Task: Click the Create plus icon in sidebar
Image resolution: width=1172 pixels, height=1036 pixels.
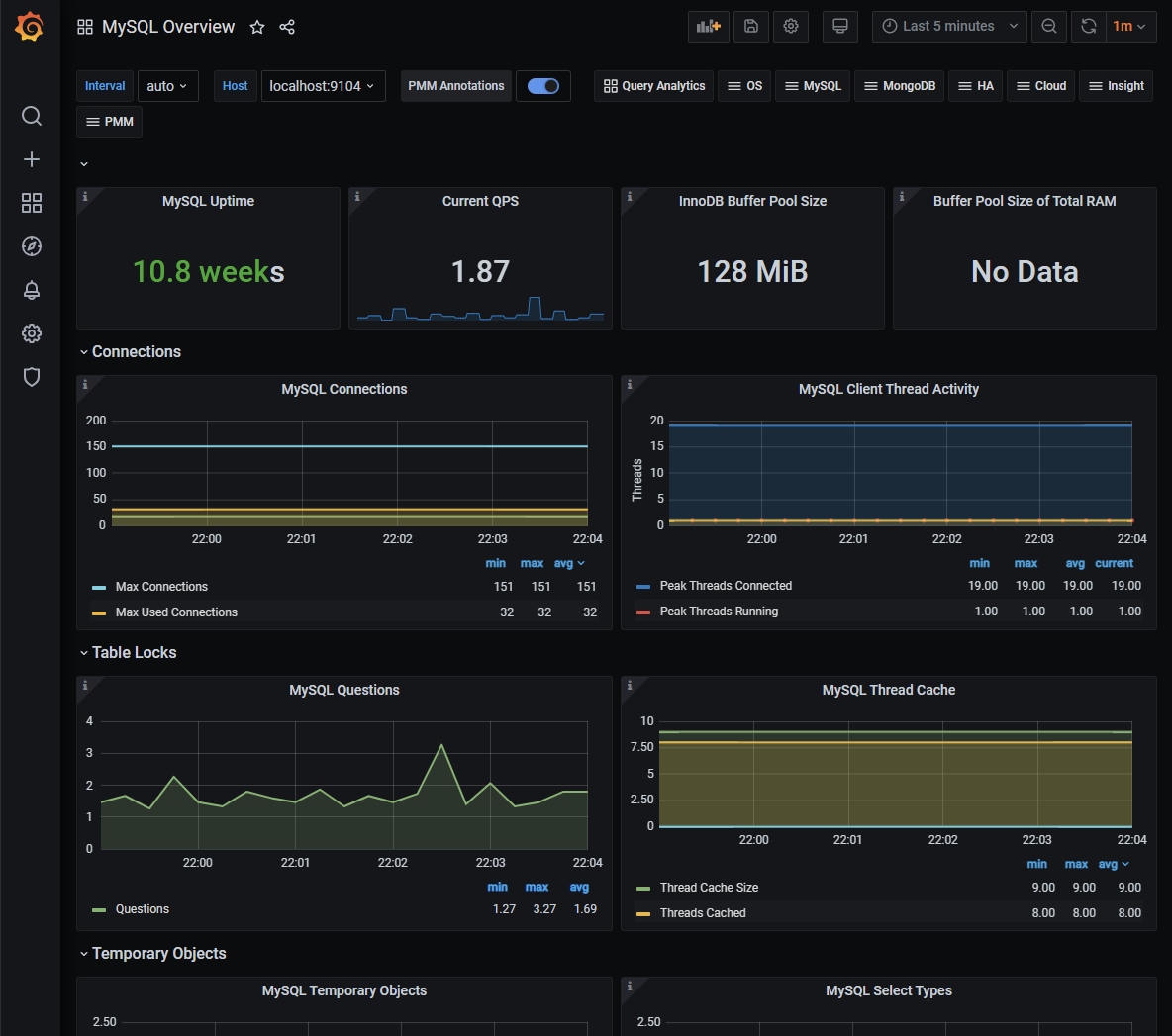Action: pos(32,159)
